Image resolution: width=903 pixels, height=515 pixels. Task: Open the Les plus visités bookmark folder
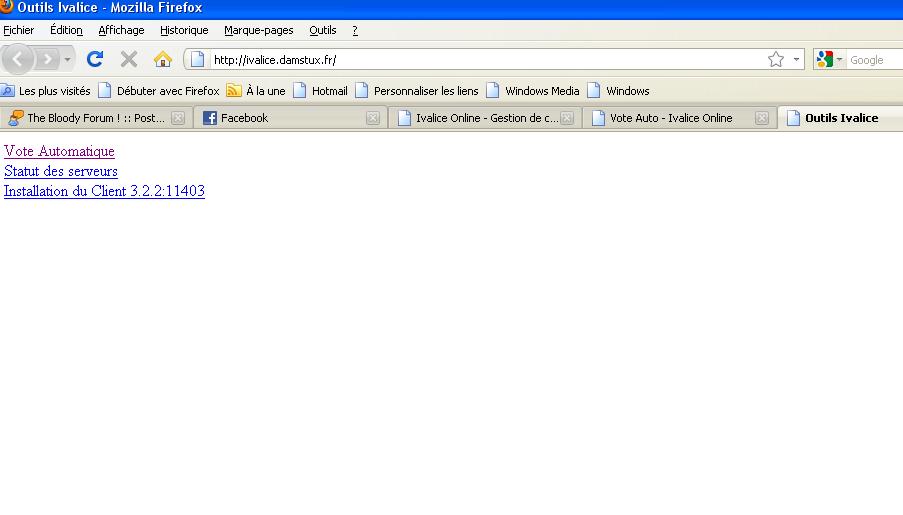(46, 91)
